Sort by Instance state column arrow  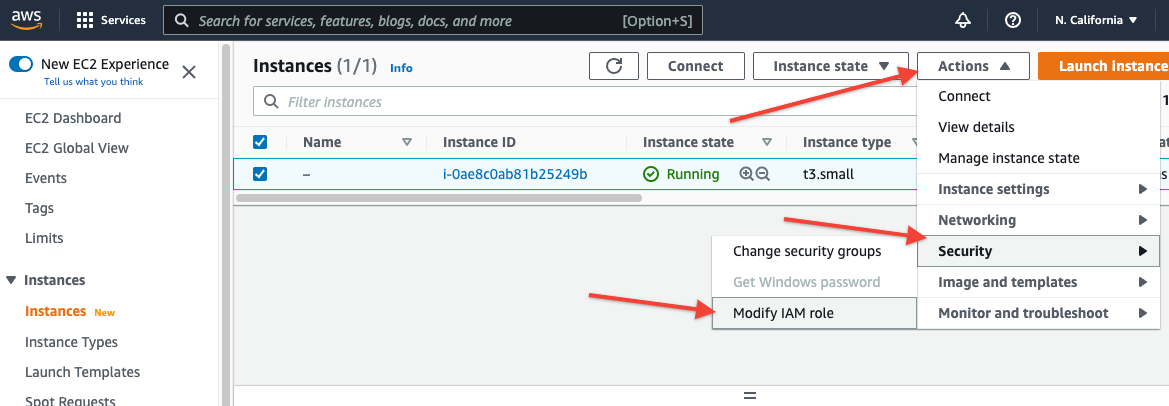[x=766, y=142]
